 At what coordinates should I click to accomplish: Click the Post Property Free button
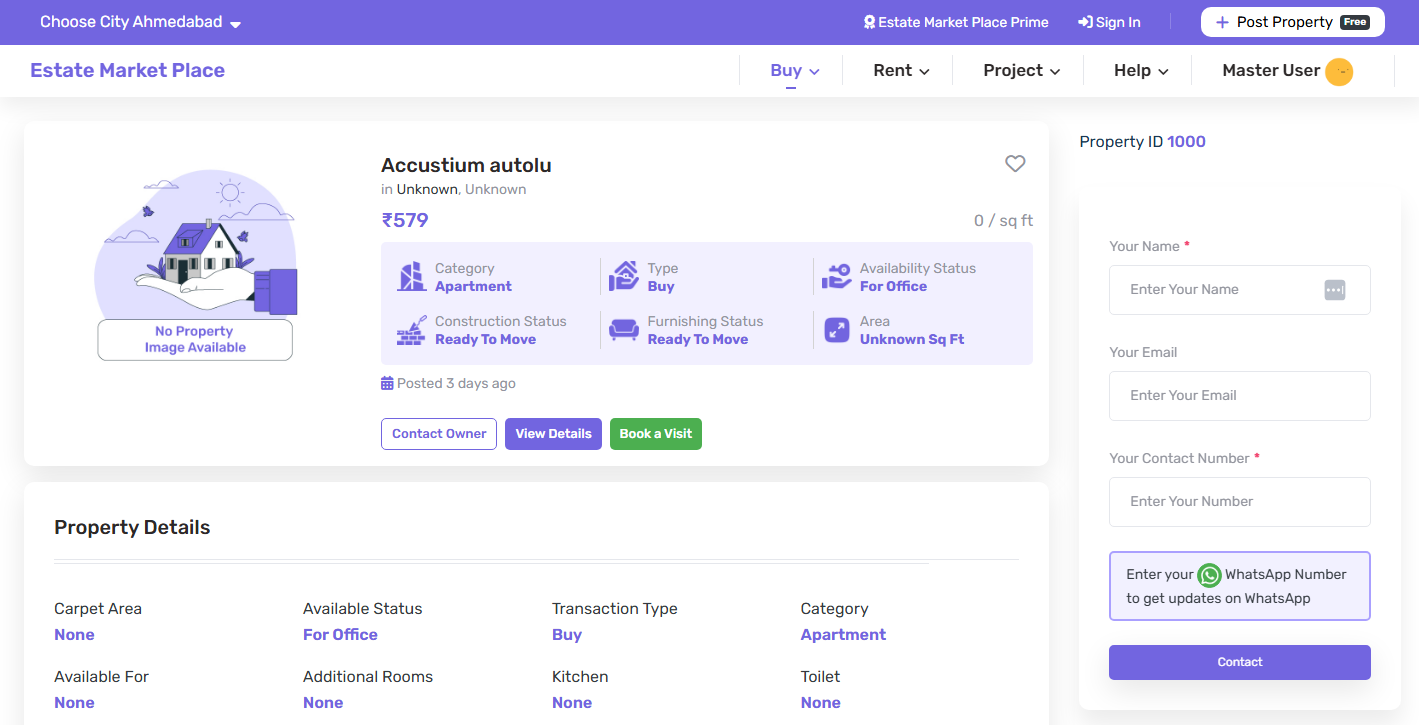[1292, 22]
